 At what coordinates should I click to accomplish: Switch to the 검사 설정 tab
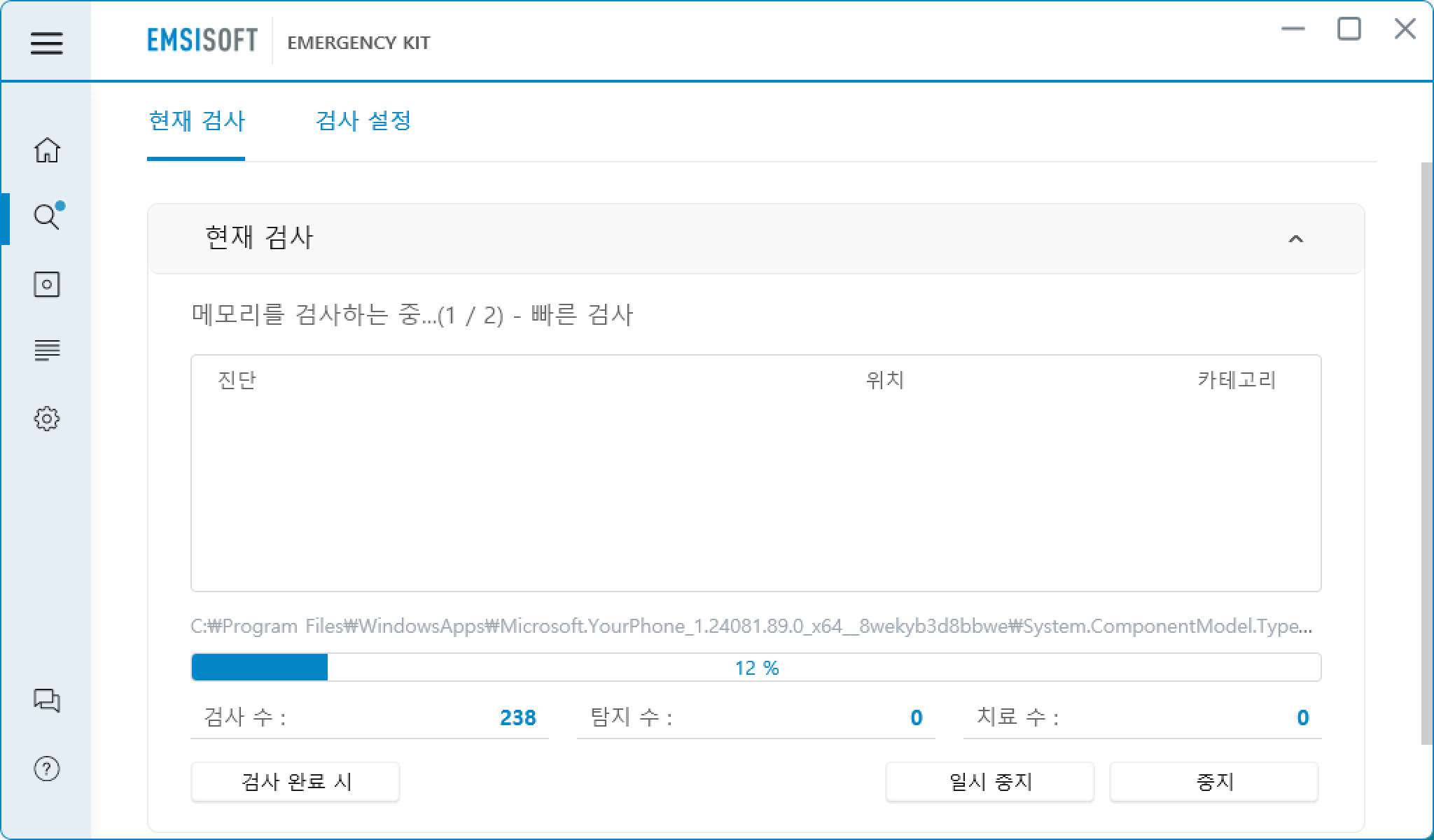click(x=363, y=121)
